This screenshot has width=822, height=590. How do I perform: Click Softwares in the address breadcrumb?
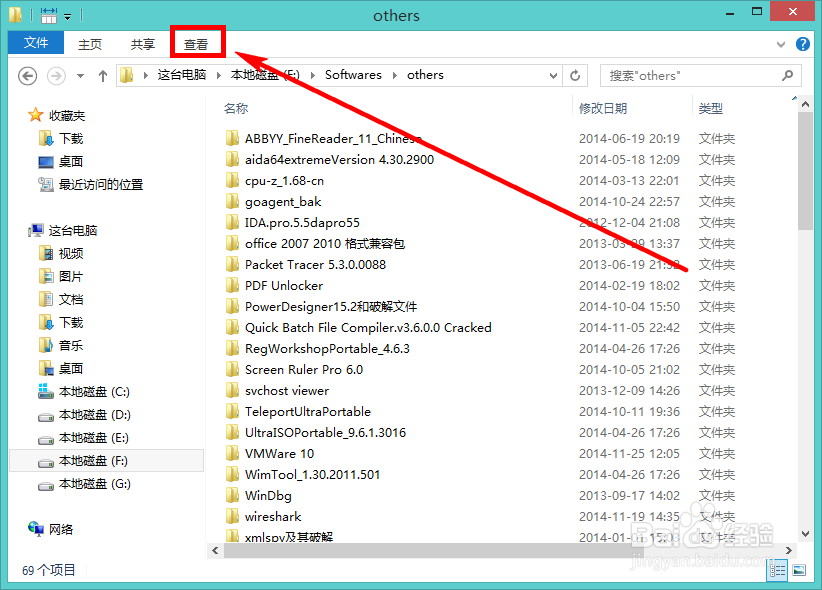[x=353, y=75]
